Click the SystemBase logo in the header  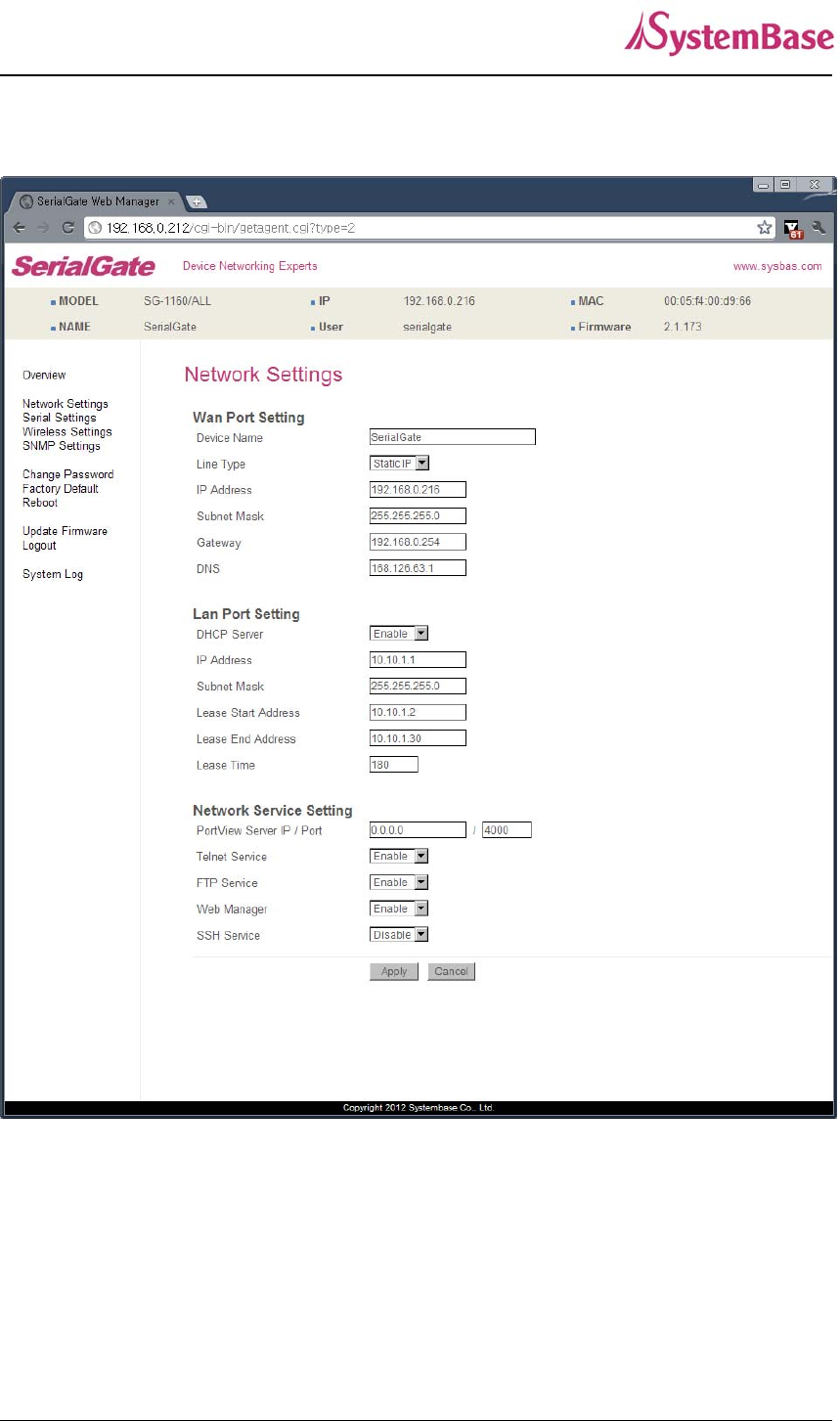click(x=729, y=33)
